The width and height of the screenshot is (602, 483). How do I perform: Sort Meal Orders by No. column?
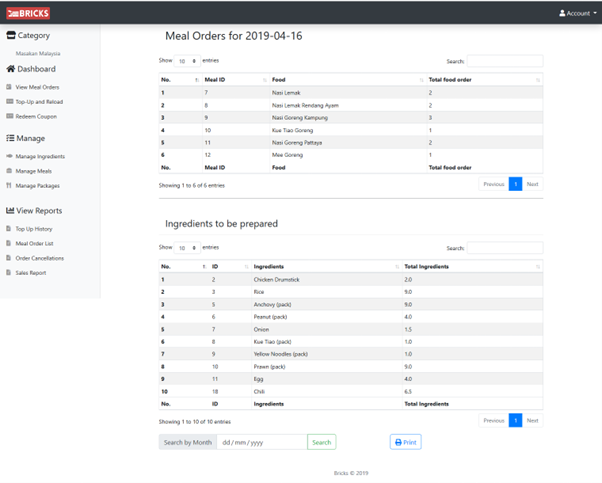click(180, 80)
